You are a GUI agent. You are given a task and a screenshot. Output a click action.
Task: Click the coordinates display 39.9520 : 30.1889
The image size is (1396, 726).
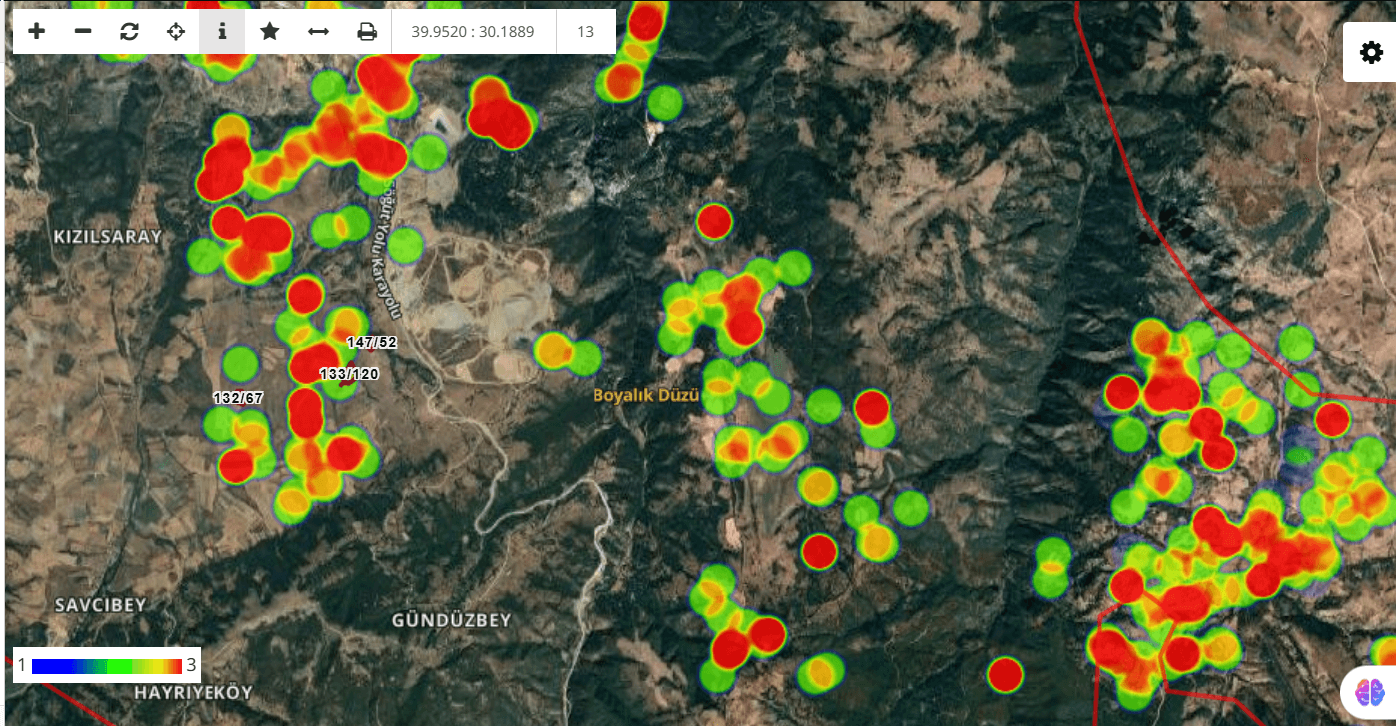click(473, 32)
